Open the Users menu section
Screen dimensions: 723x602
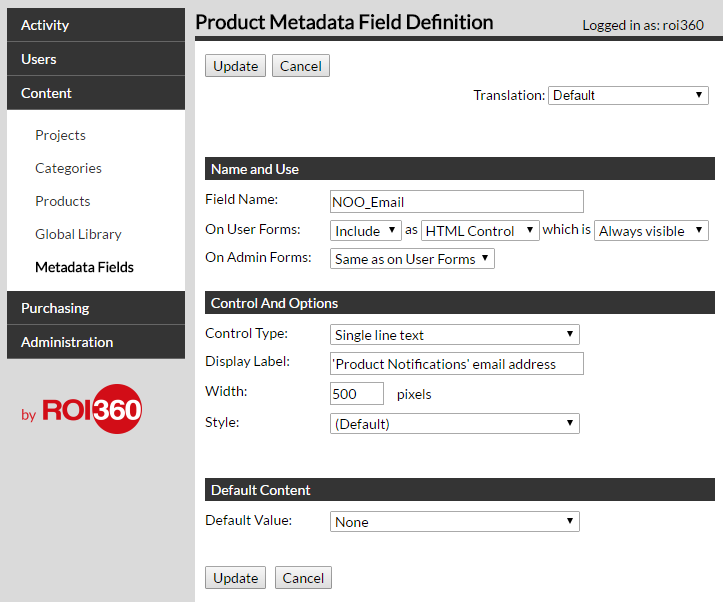click(x=95, y=59)
